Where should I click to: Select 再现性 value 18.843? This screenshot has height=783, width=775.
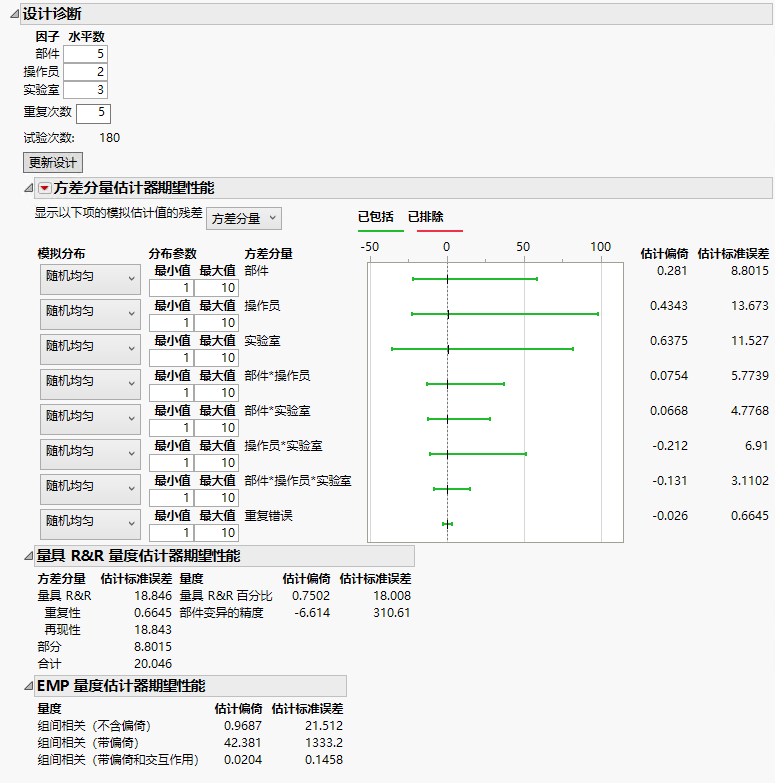click(x=153, y=630)
